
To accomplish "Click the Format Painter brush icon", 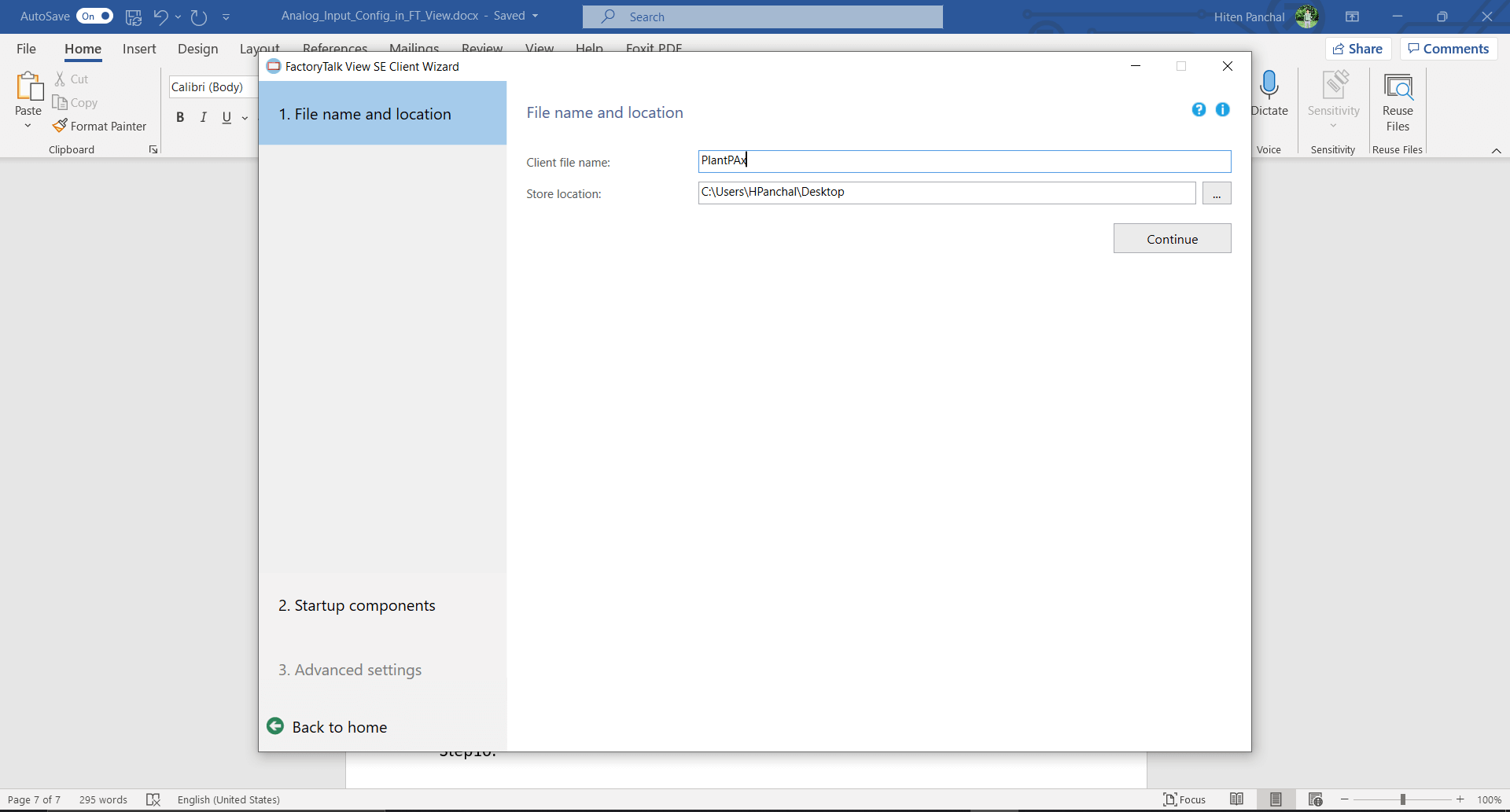I will (x=60, y=126).
